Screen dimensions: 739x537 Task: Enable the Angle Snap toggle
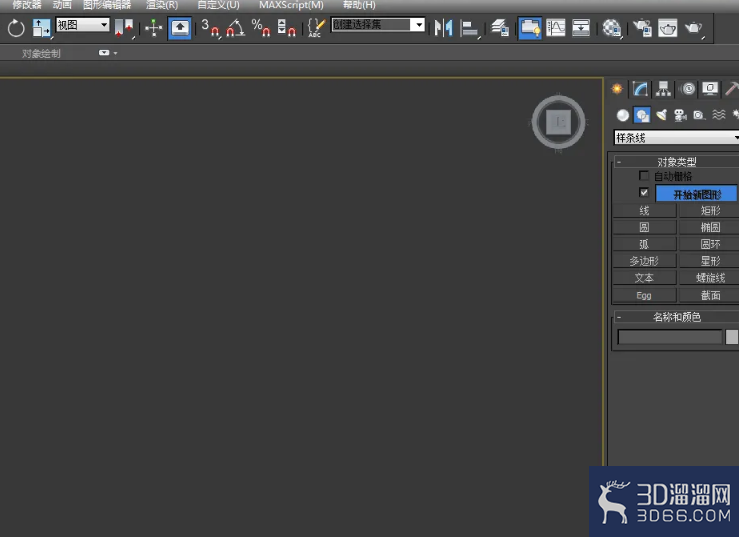[x=235, y=28]
